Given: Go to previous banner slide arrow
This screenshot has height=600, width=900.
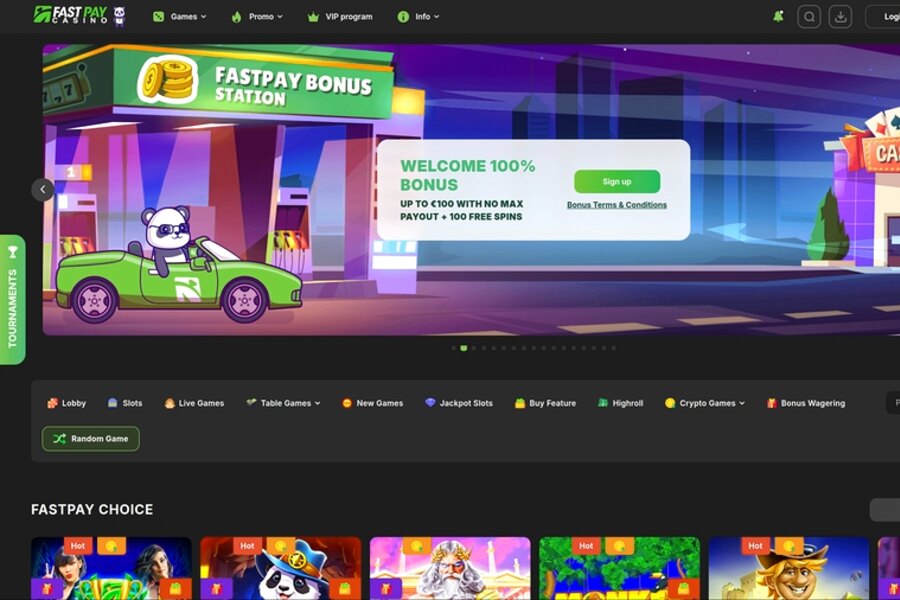Looking at the screenshot, I should pos(42,189).
